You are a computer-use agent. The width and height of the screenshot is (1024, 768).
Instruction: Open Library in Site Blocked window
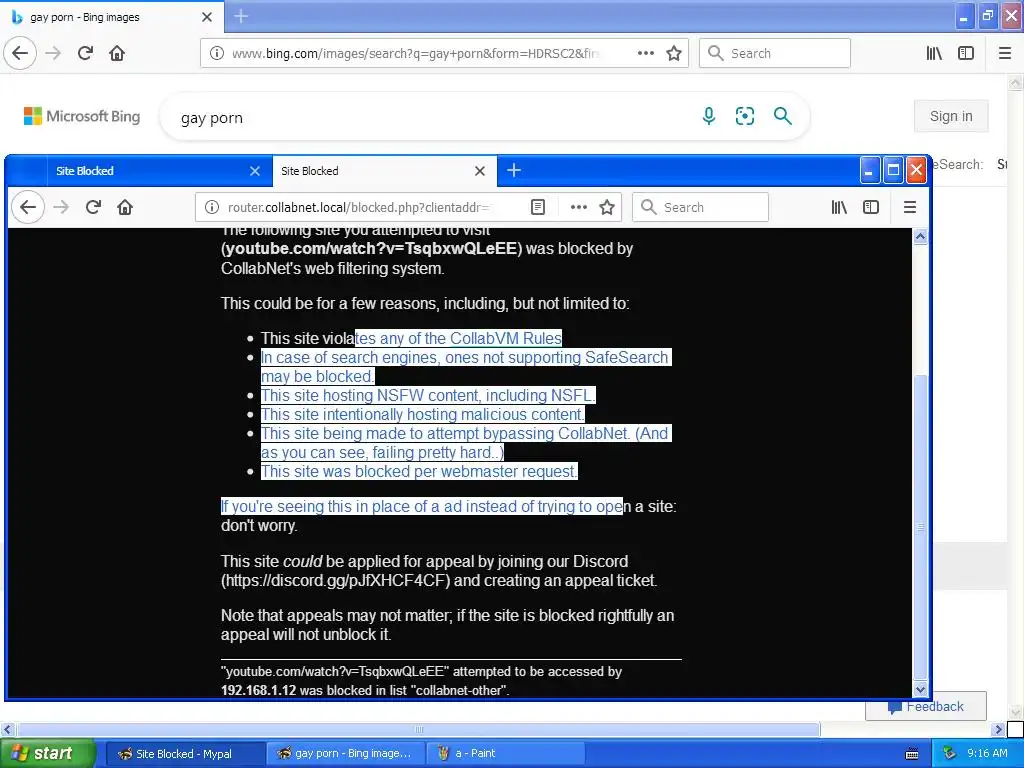(839, 207)
